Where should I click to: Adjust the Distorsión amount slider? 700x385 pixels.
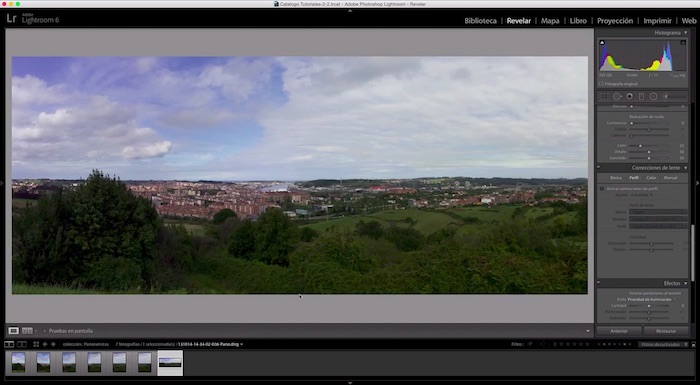(x=651, y=243)
